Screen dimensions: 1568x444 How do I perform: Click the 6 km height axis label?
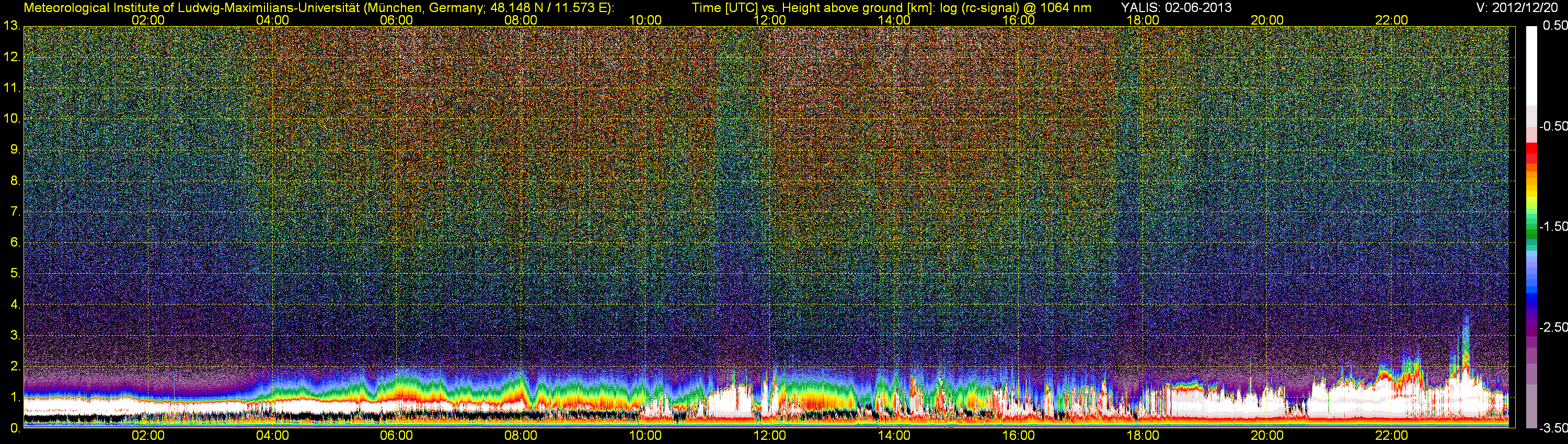[x=15, y=243]
